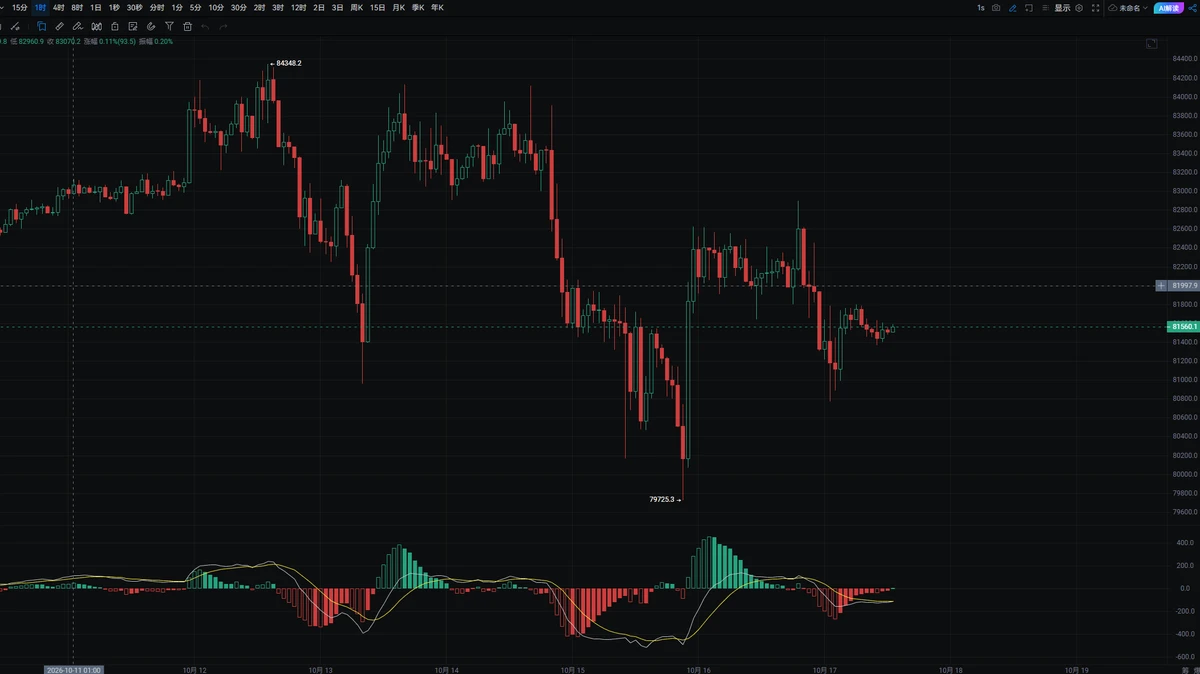Image resolution: width=1200 pixels, height=674 pixels.
Task: Click the 84348.2 high price label
Action: [288, 63]
